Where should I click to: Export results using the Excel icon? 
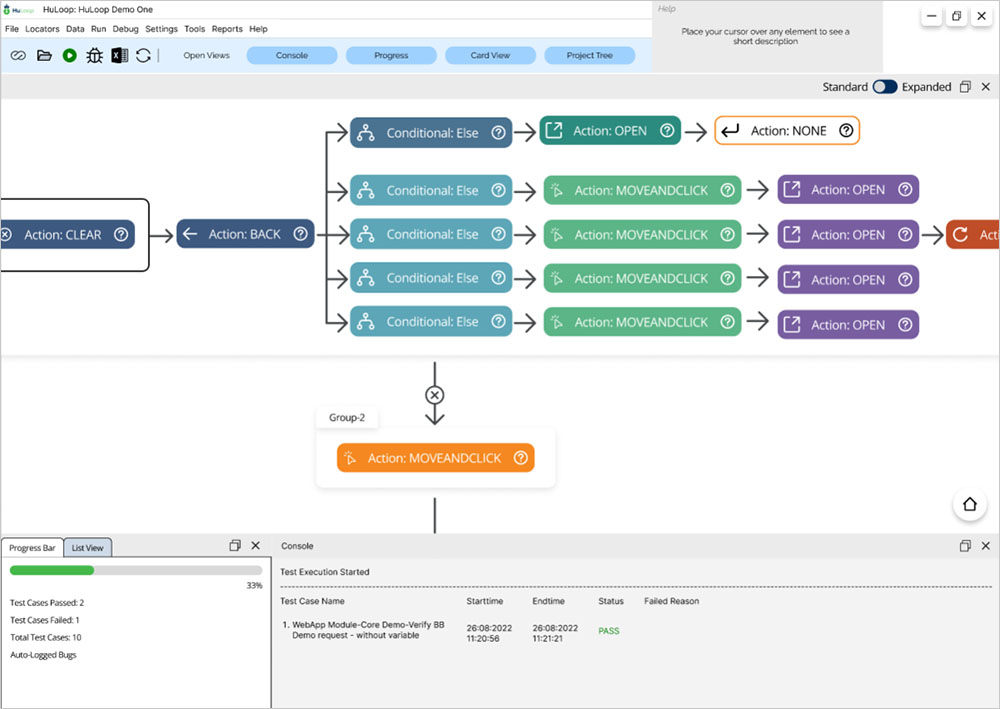tap(120, 55)
